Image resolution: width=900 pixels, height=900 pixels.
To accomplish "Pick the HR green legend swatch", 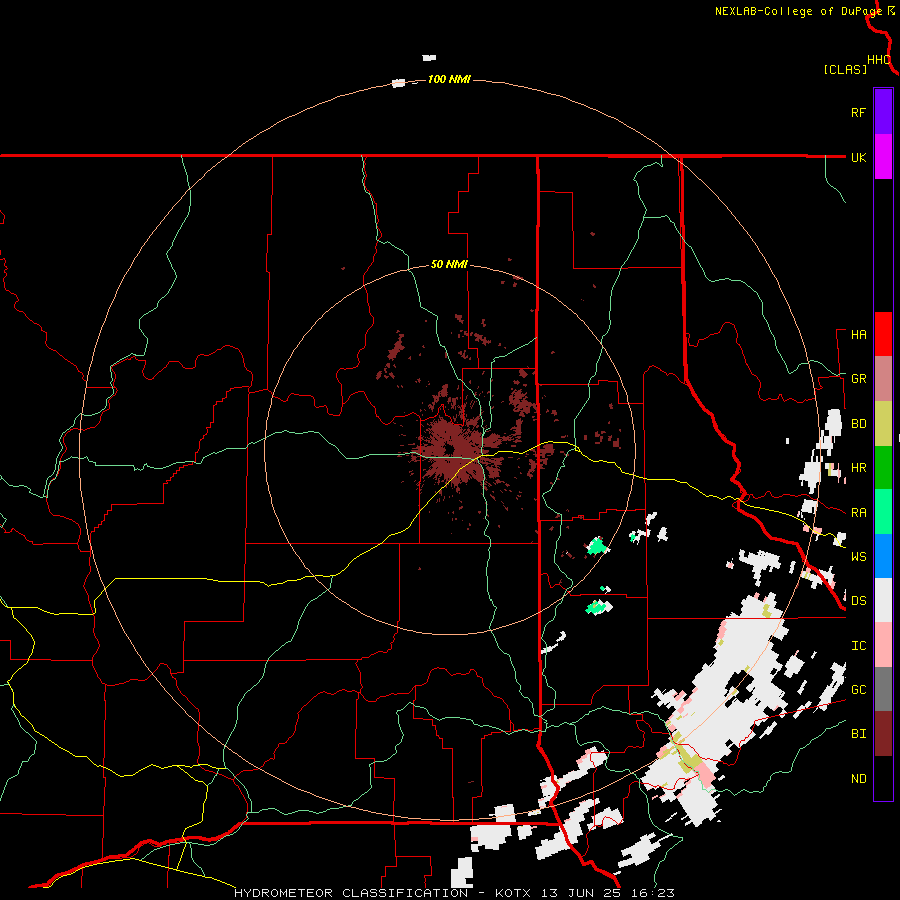I will point(883,467).
